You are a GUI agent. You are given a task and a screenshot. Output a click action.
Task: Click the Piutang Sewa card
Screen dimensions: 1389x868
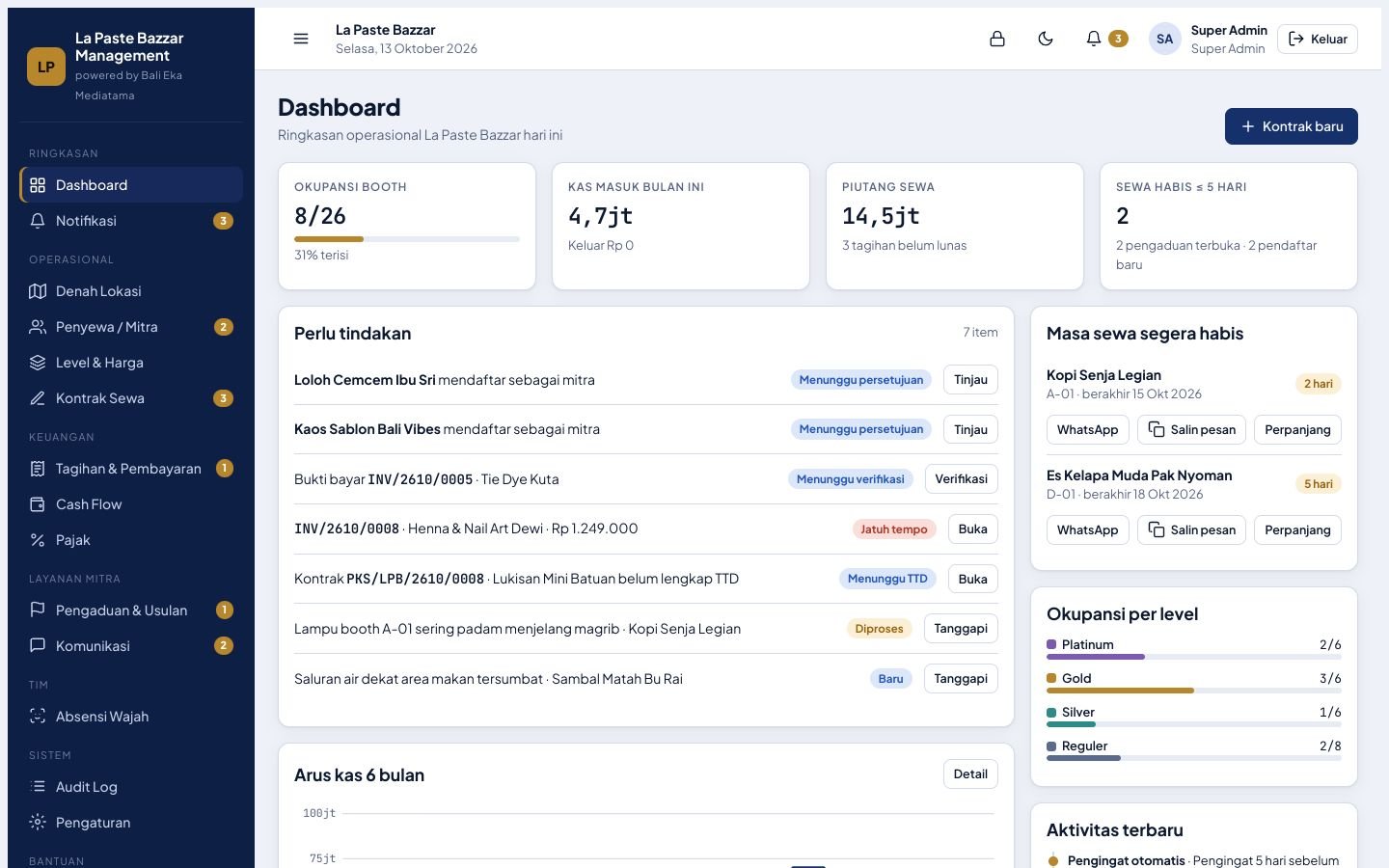(955, 226)
